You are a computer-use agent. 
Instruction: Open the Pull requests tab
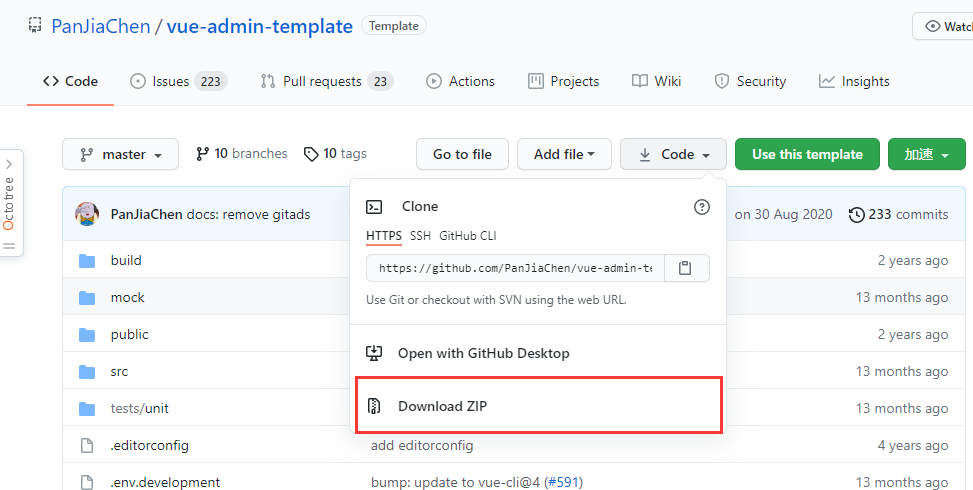pyautogui.click(x=327, y=81)
